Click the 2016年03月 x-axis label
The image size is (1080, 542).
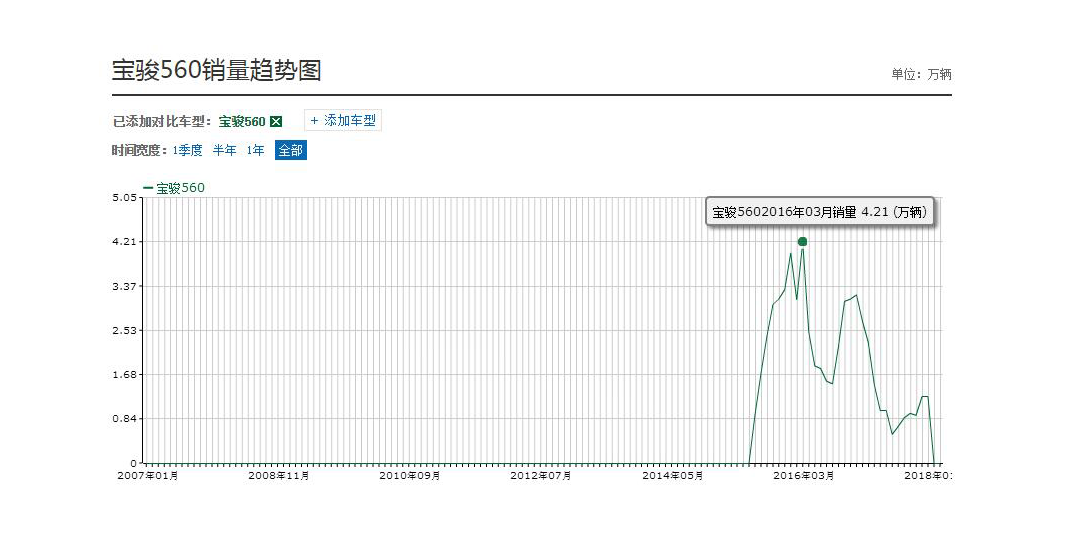(803, 476)
